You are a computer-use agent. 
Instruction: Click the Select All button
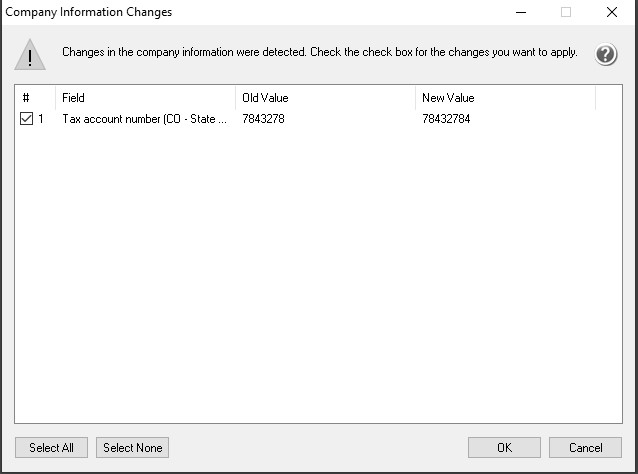click(51, 448)
